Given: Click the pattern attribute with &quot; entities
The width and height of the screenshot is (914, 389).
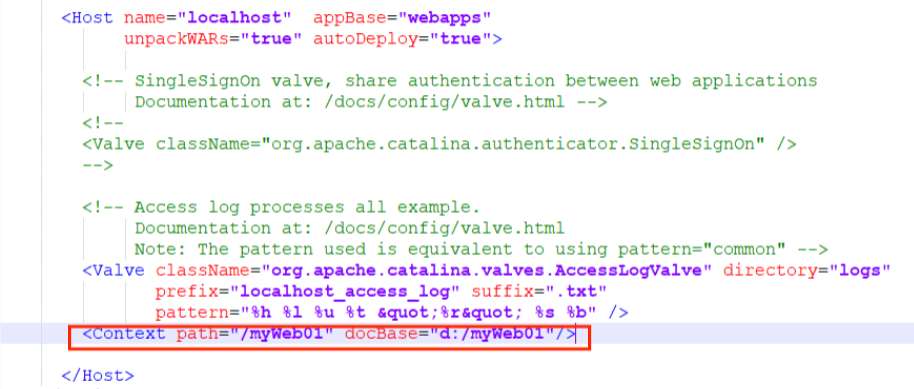Looking at the screenshot, I should tap(376, 313).
